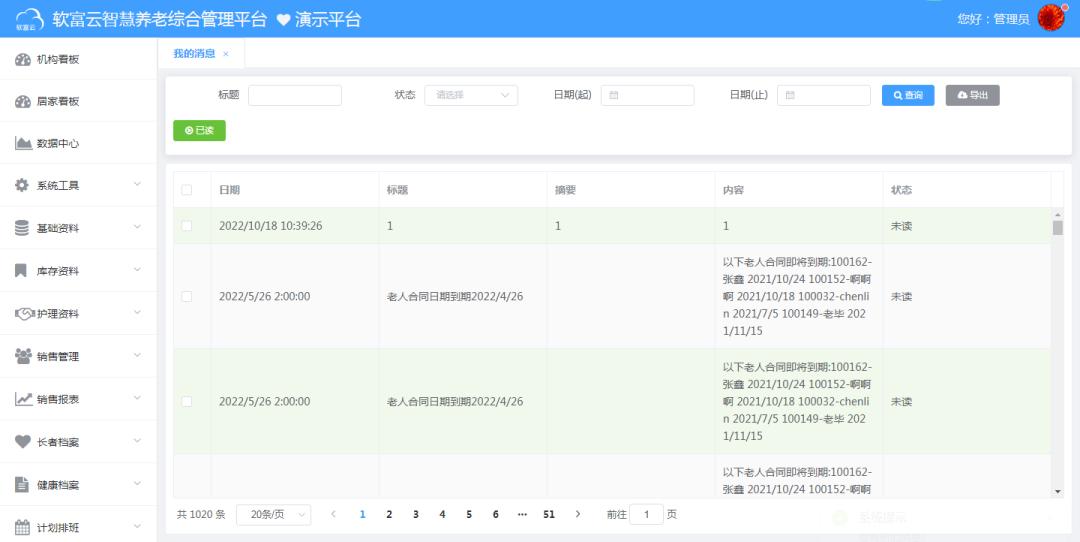
Task: Go to page 2
Action: (389, 514)
